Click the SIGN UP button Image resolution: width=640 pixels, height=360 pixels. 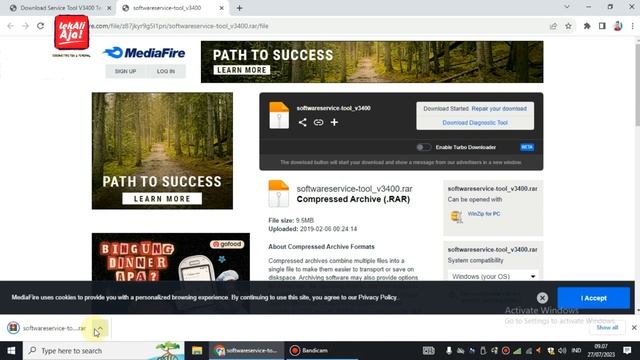tap(125, 71)
